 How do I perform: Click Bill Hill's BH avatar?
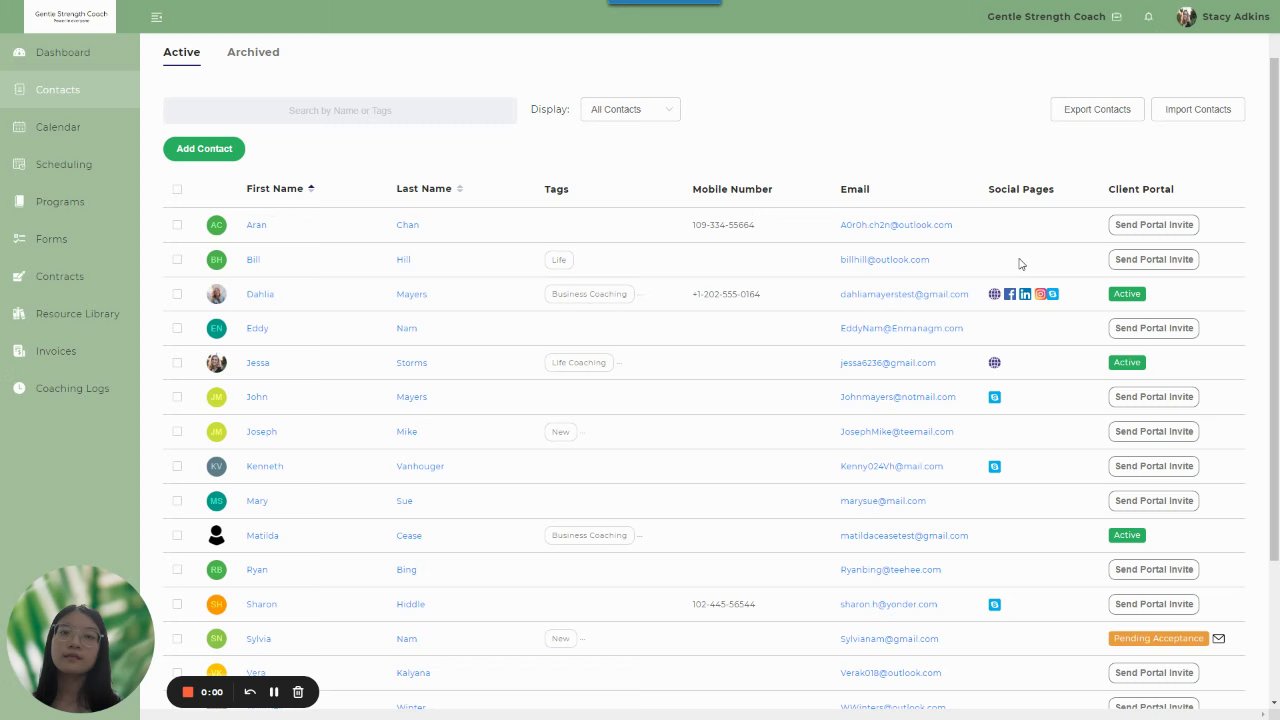(x=216, y=260)
